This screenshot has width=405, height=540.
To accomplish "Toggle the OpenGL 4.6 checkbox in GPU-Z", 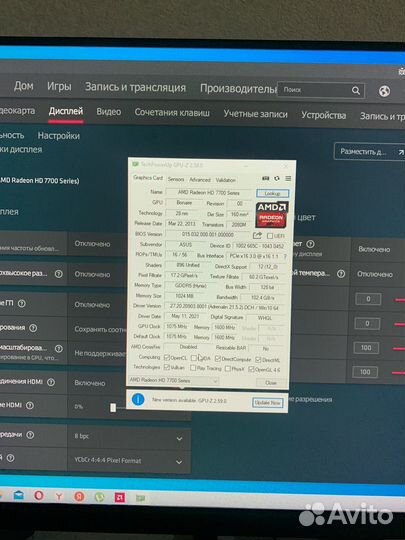I will (251, 370).
